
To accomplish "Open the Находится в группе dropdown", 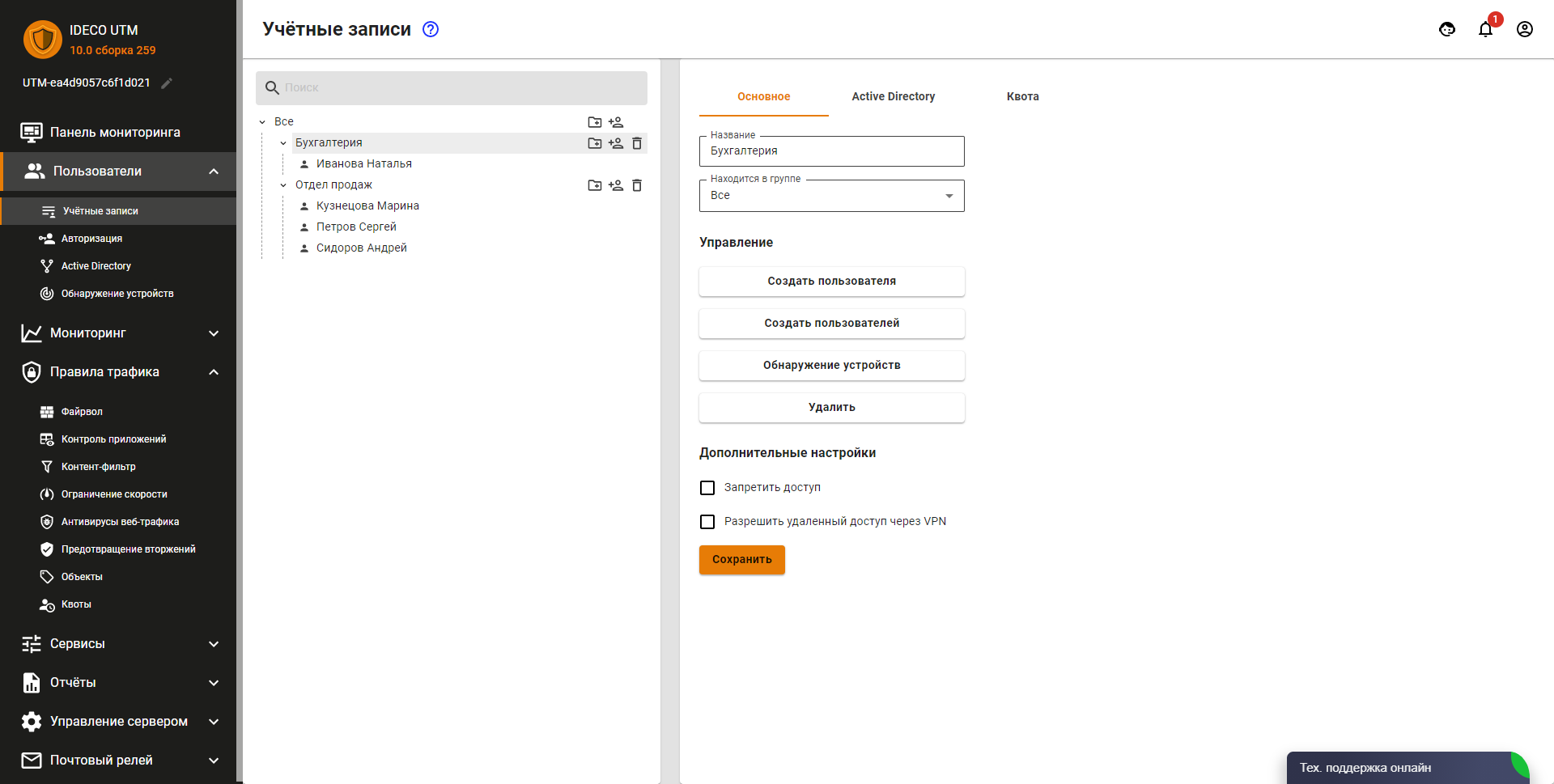I will 831,196.
